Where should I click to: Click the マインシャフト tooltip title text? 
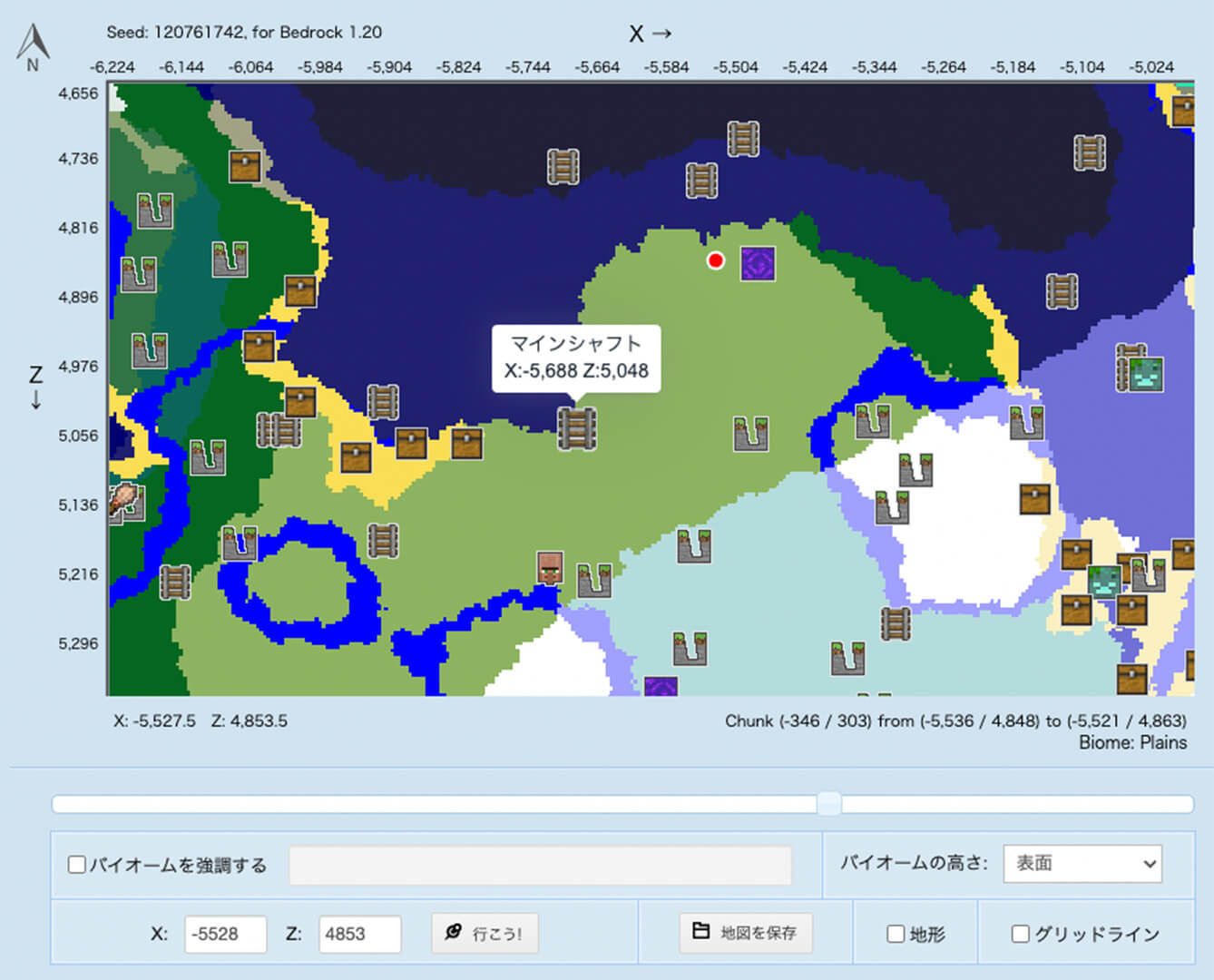click(x=576, y=343)
